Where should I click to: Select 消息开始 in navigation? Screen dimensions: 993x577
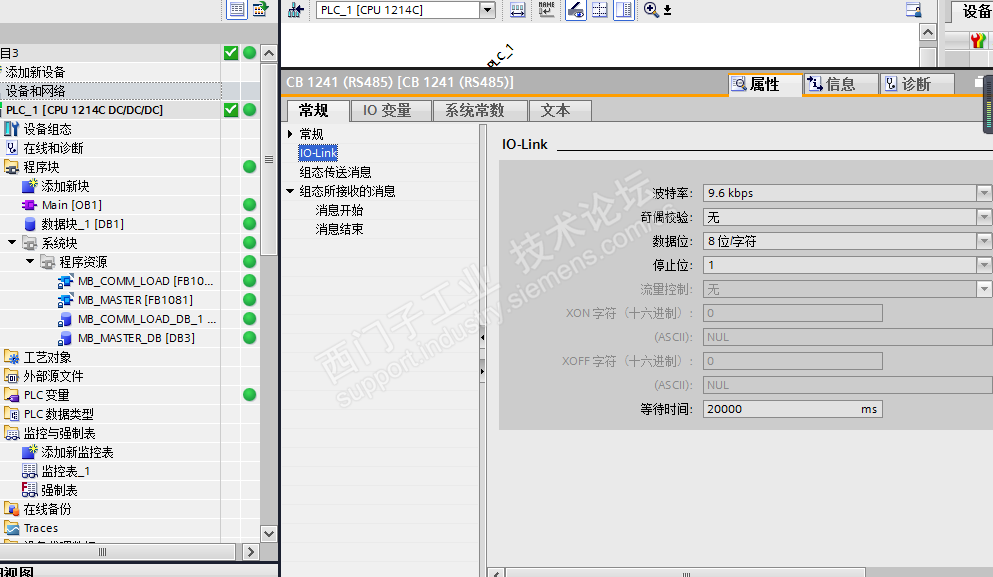(x=339, y=210)
